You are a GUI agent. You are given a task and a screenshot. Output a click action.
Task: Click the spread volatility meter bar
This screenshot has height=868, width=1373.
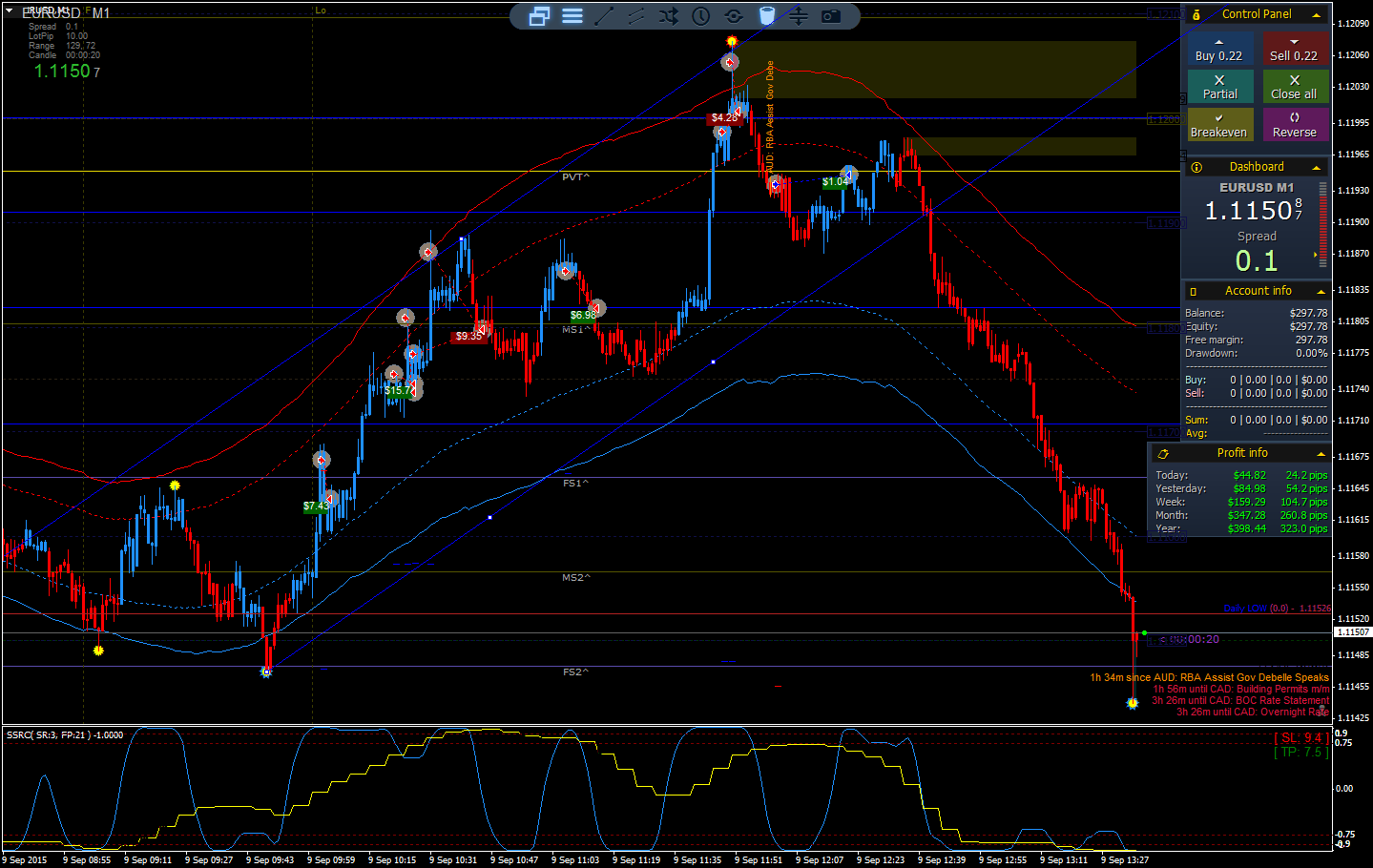click(x=1323, y=227)
